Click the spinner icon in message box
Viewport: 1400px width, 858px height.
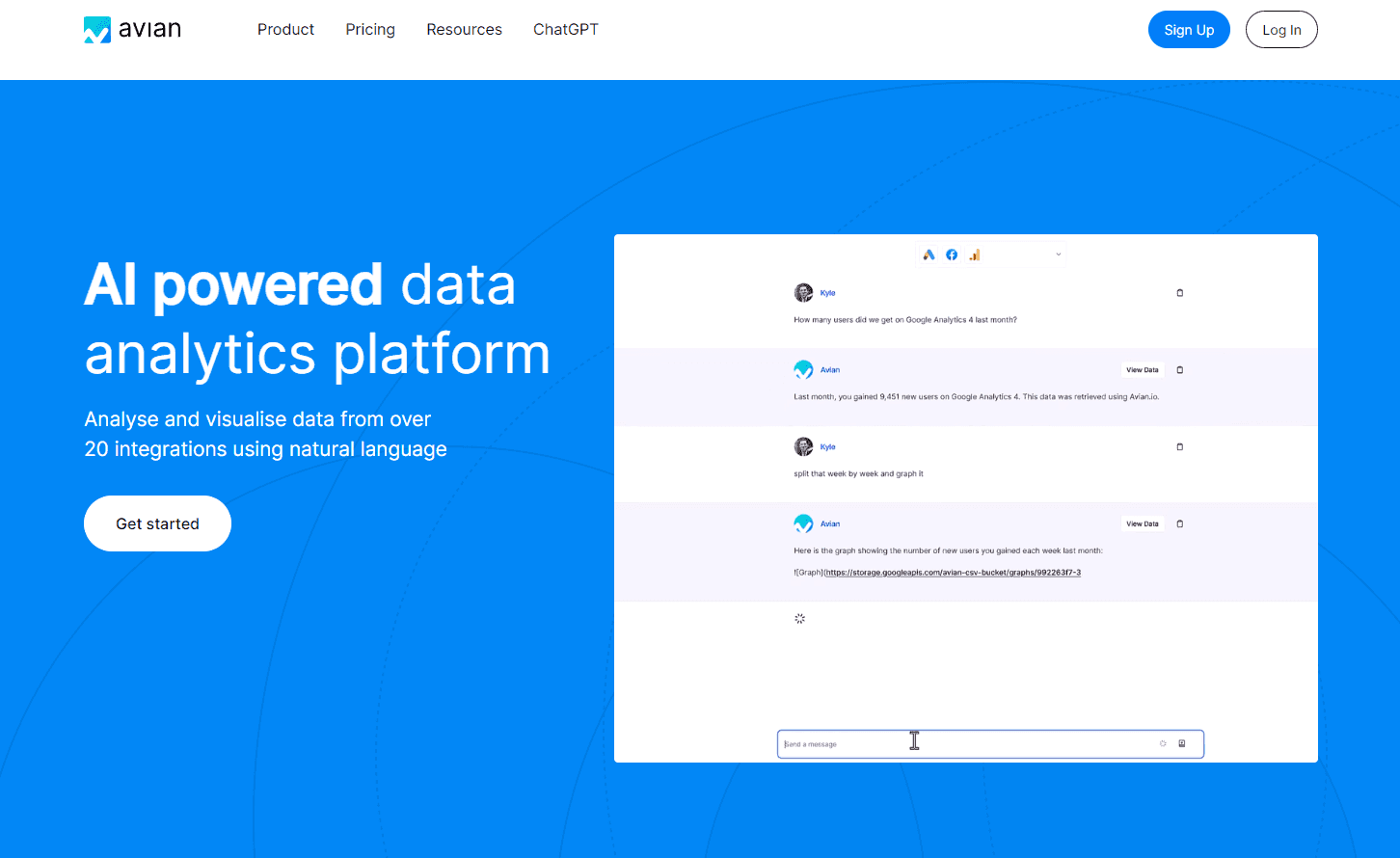1163,744
